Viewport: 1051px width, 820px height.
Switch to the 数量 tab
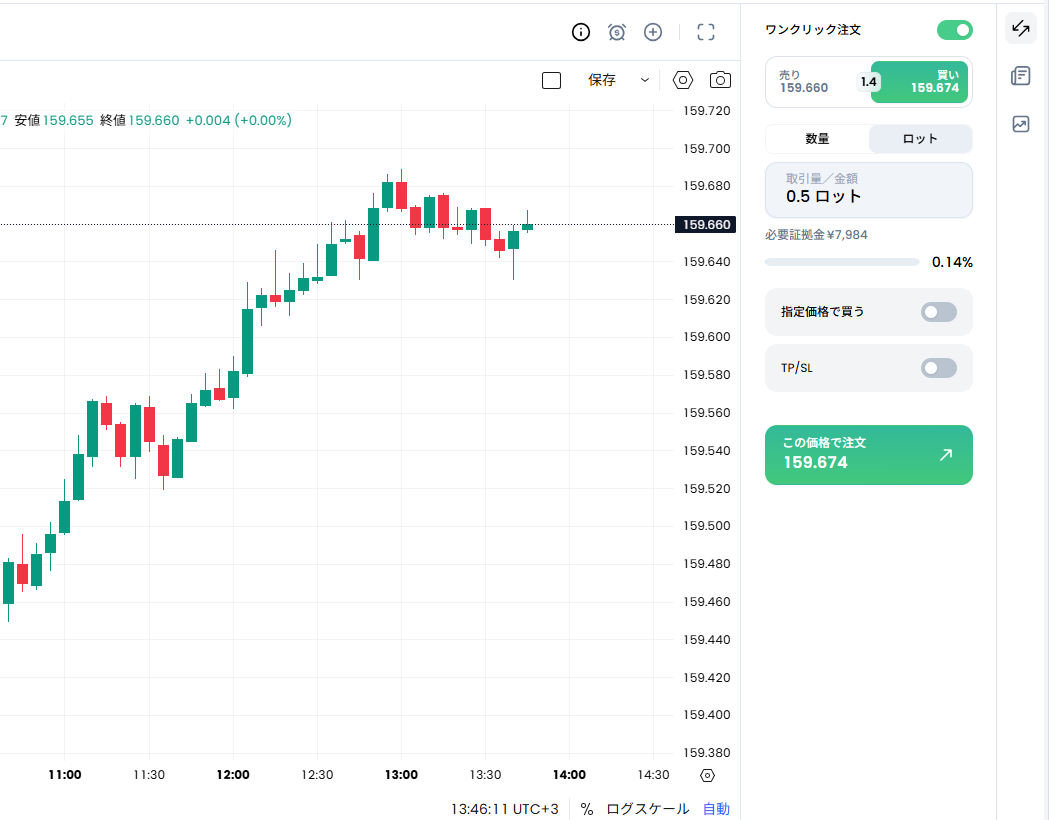pyautogui.click(x=817, y=139)
